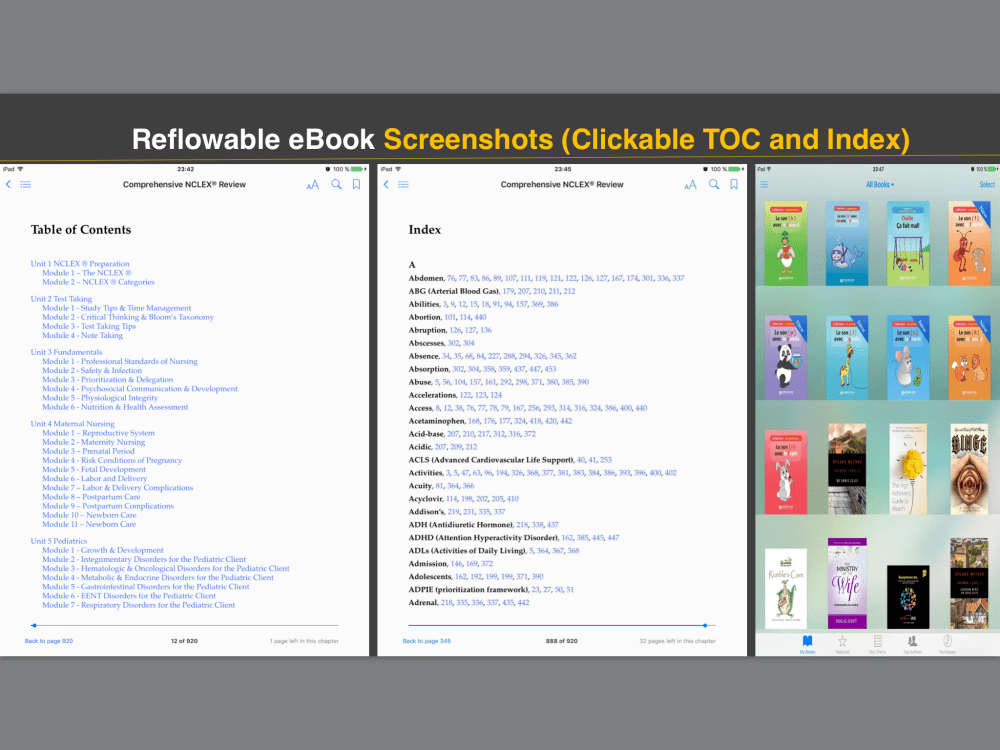Open the panda cover book
This screenshot has width=1000, height=750.
(785, 357)
